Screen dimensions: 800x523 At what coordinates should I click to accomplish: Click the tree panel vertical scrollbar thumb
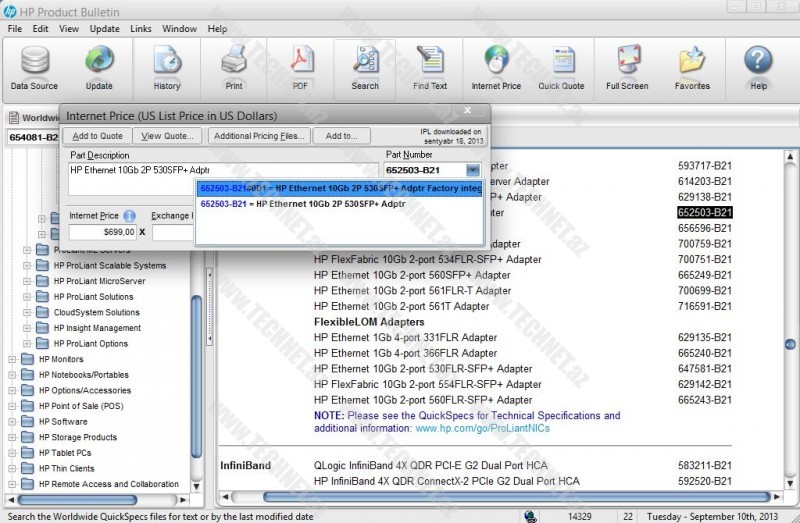(196, 377)
